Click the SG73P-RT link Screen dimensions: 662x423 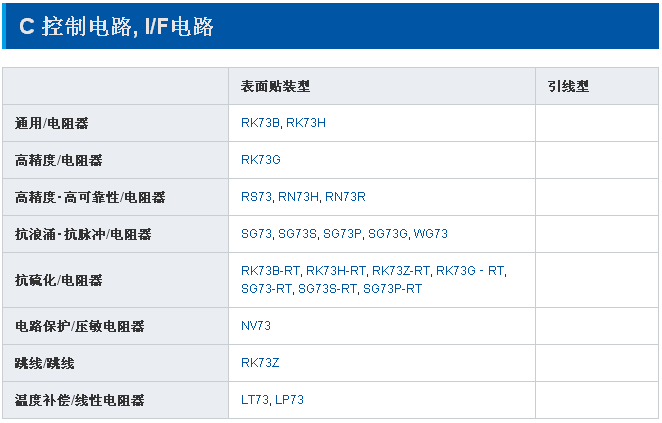pos(392,289)
